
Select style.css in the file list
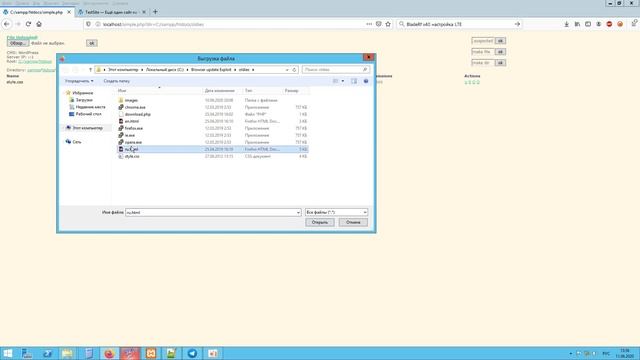[x=132, y=156]
